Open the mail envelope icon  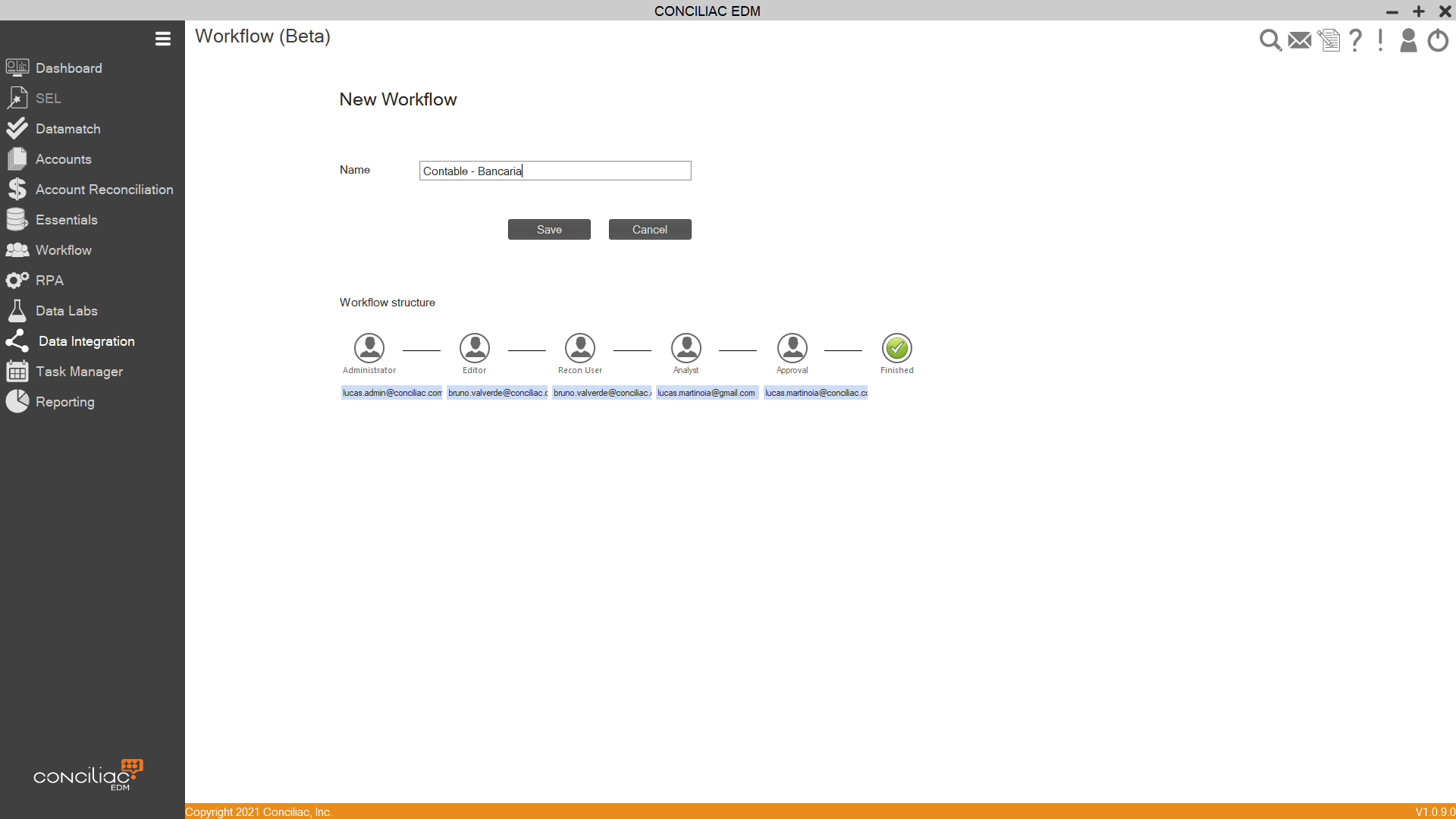[1300, 40]
